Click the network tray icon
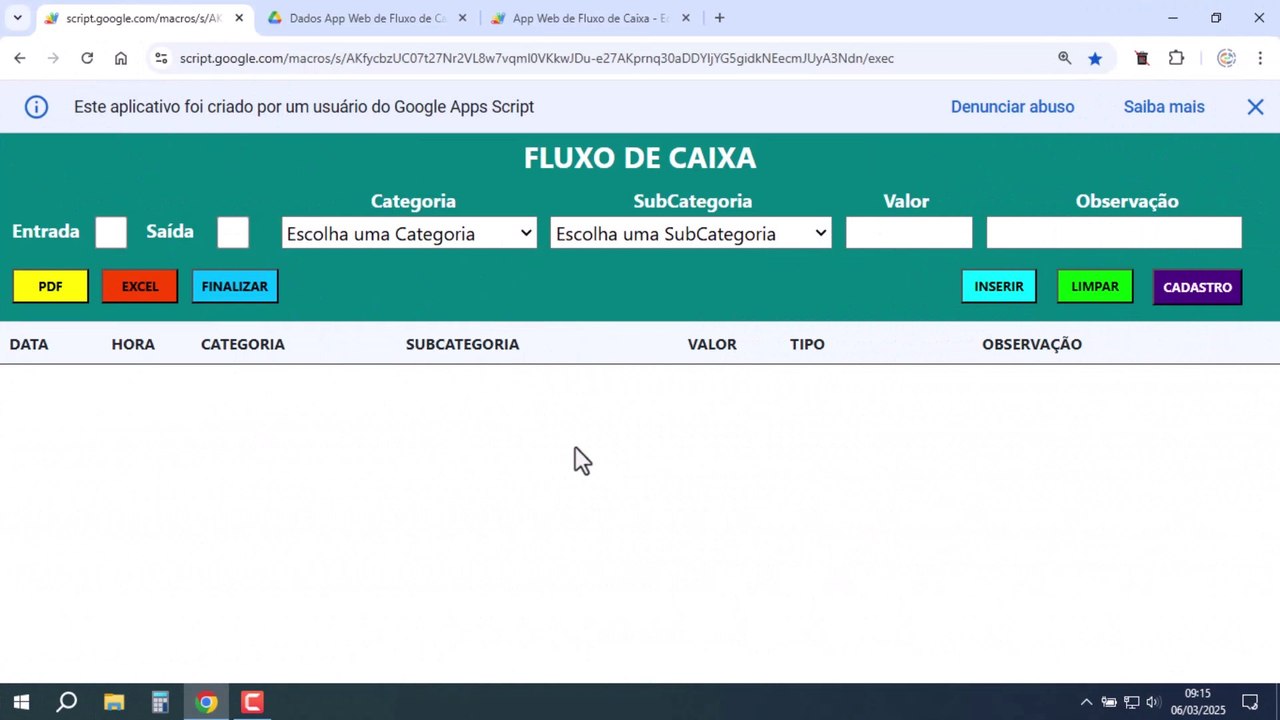1280x720 pixels. click(x=1131, y=702)
